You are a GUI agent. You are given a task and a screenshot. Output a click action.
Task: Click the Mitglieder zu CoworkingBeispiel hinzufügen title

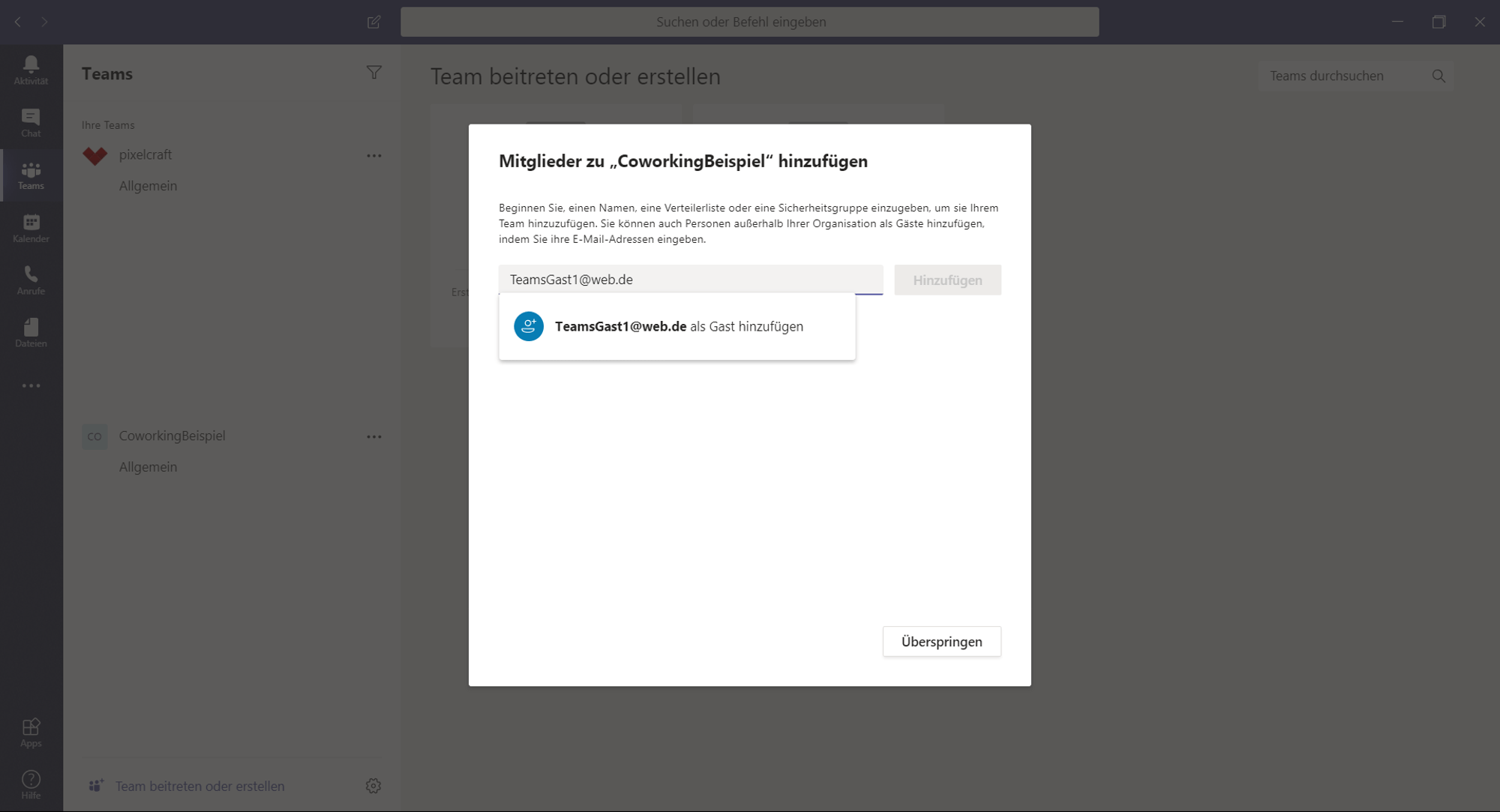coord(683,161)
